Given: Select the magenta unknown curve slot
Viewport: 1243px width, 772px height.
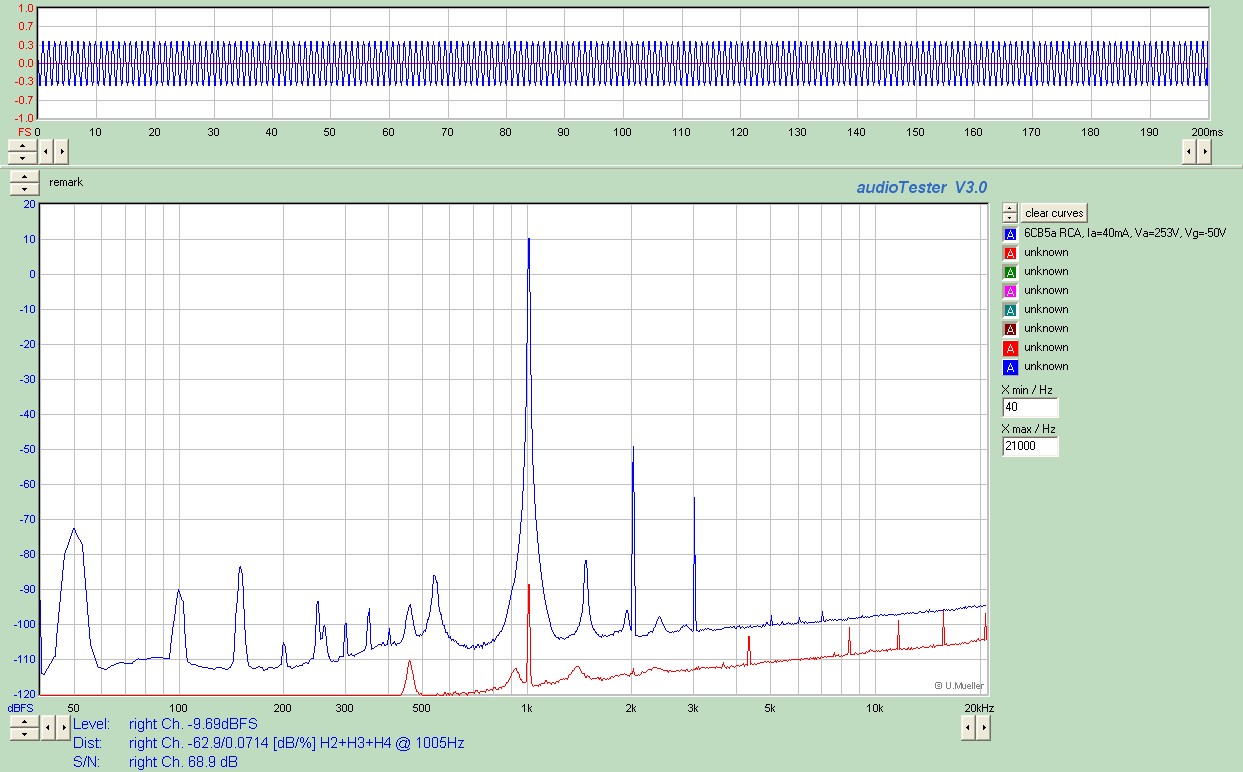Looking at the screenshot, I should (1010, 290).
